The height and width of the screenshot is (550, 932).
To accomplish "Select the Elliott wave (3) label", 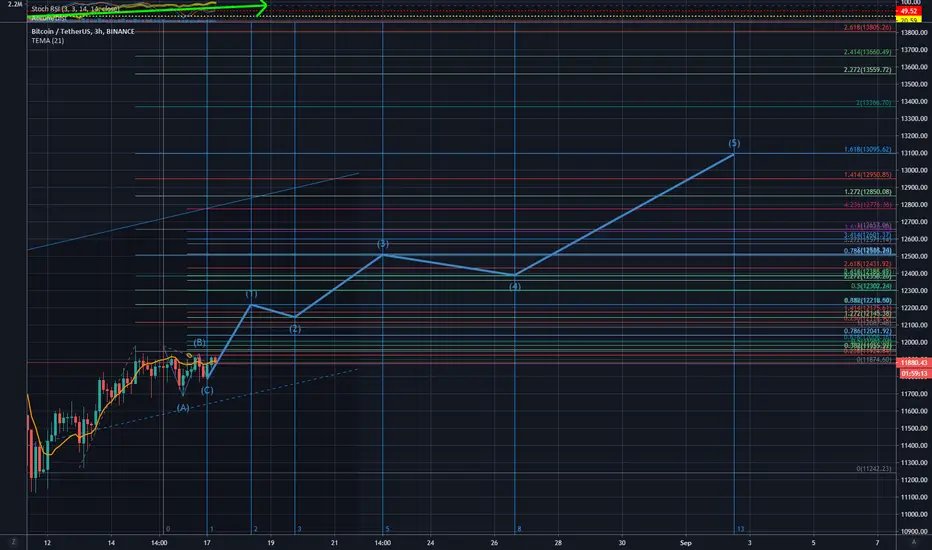I will 383,244.
